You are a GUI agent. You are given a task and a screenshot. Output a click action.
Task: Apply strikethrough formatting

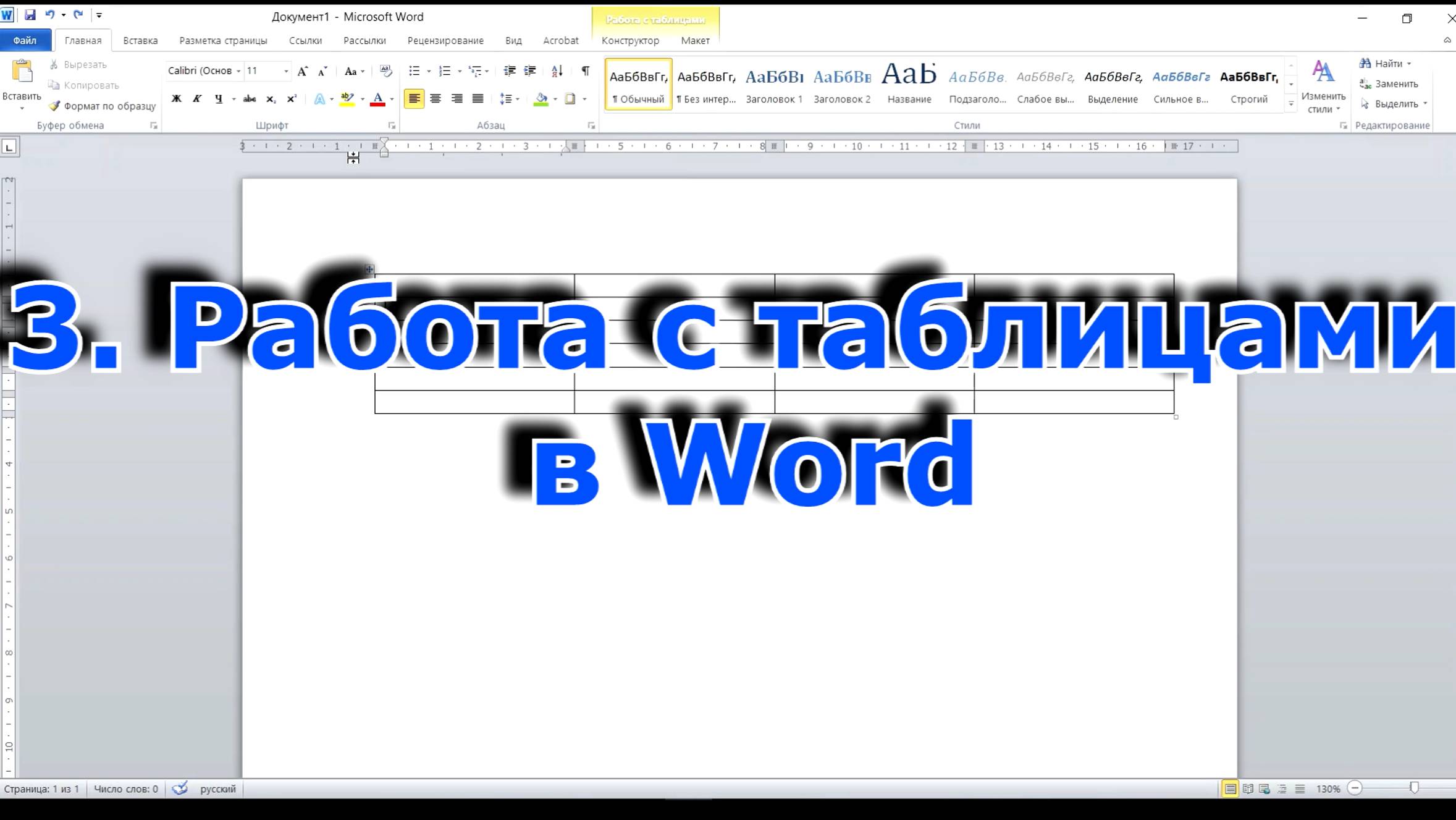[248, 99]
